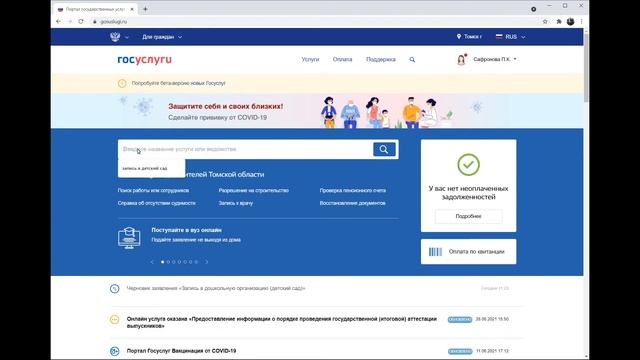This screenshot has height=360, width=640.
Task: Focus the service search input field
Action: (x=245, y=149)
